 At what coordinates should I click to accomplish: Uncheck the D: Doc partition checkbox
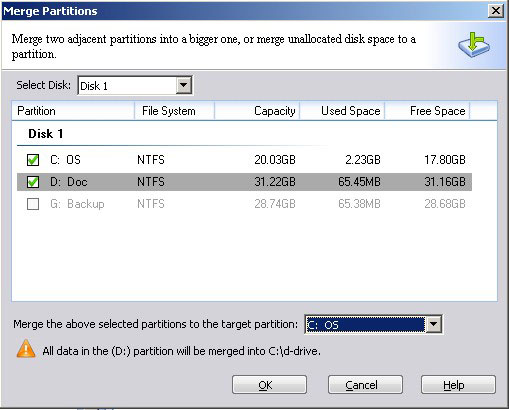(x=33, y=182)
